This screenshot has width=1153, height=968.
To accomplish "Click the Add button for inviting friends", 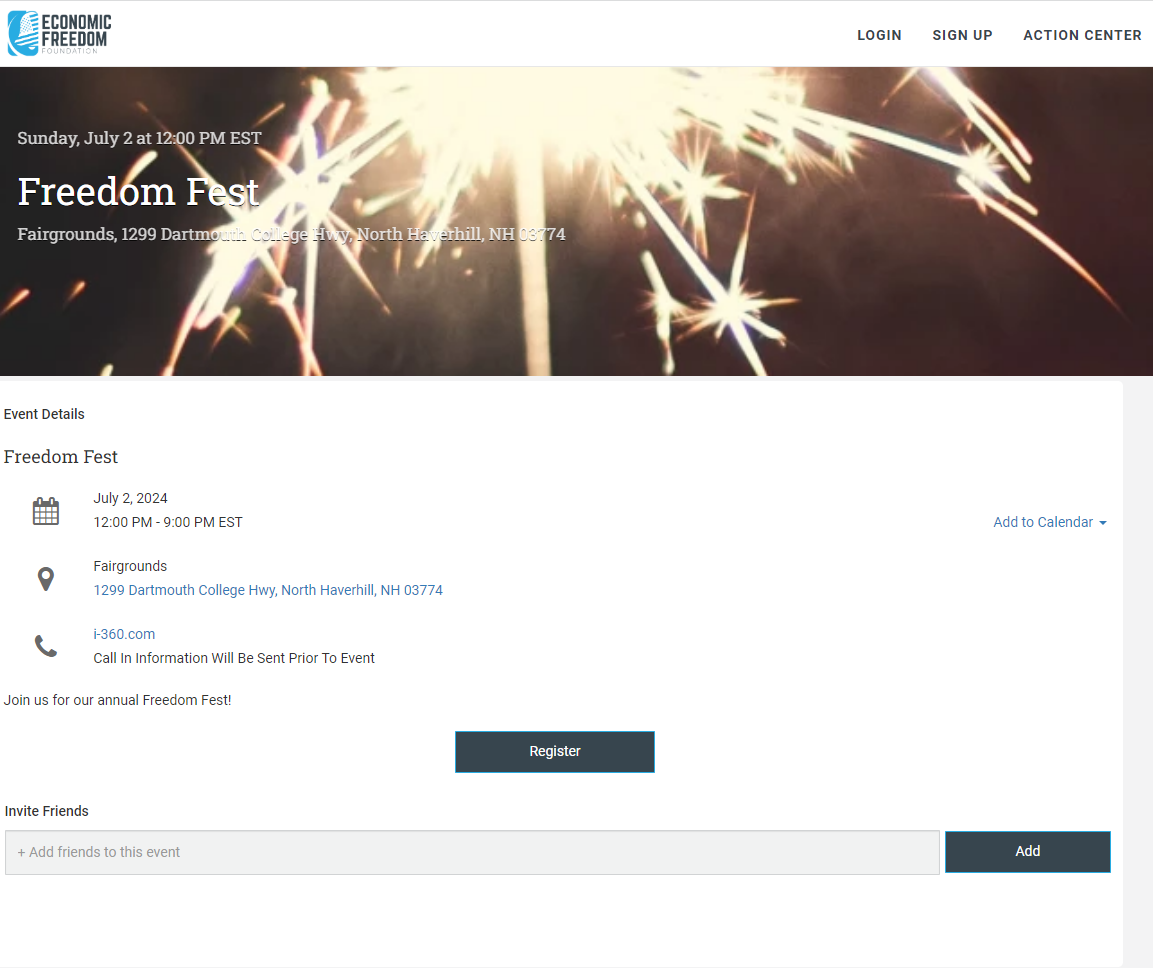I will pos(1027,852).
